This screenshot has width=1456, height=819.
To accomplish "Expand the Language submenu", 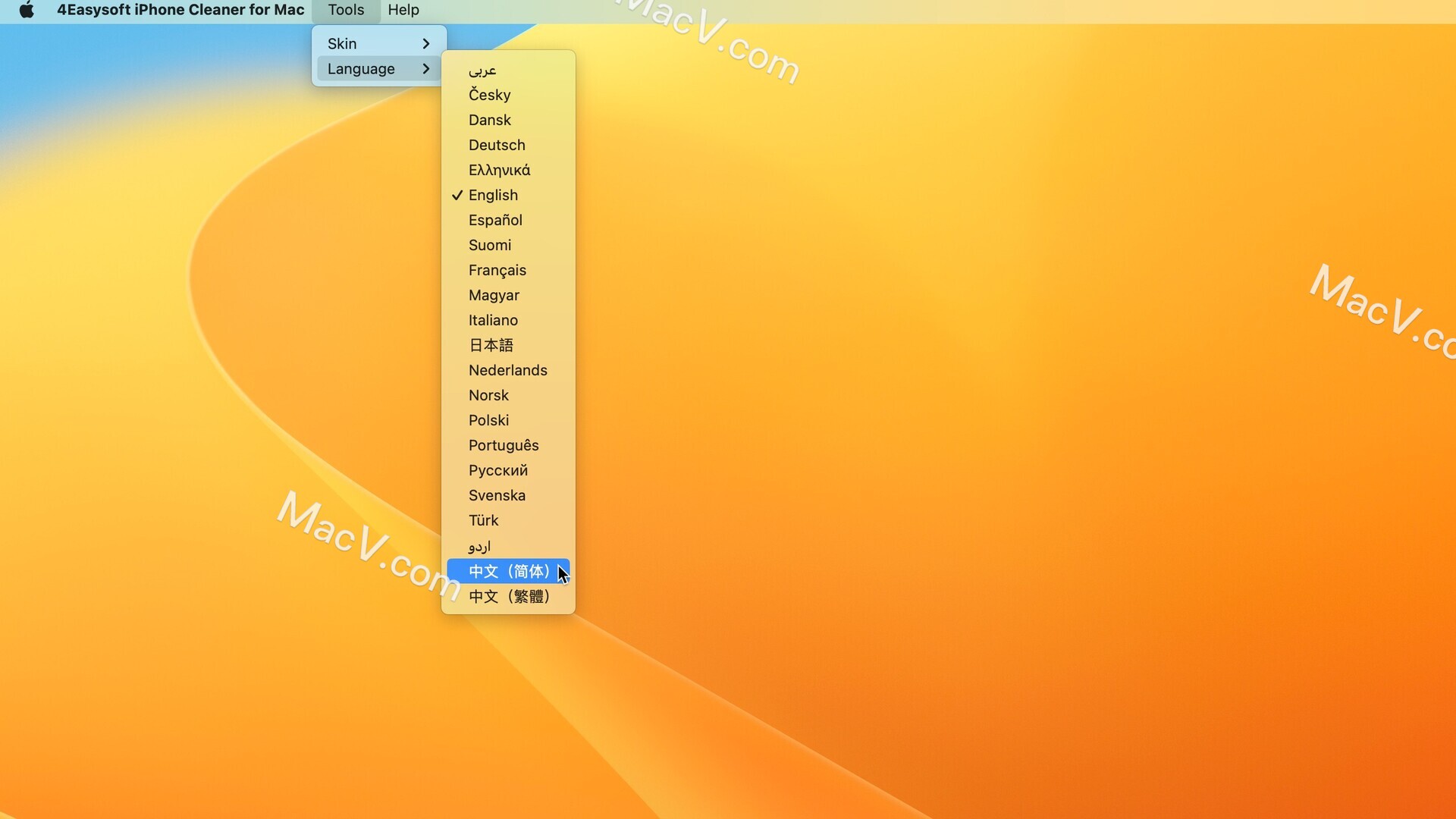I will pyautogui.click(x=377, y=67).
